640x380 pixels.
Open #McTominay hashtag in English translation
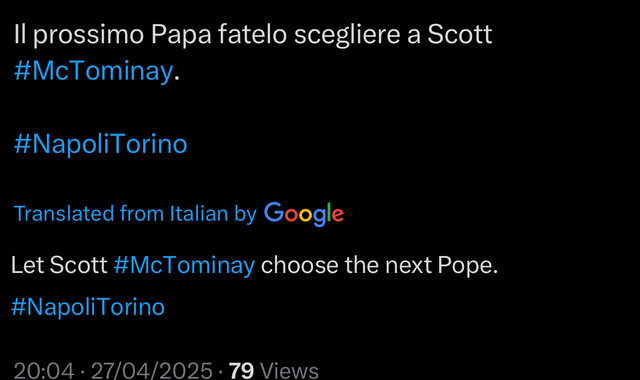184,265
